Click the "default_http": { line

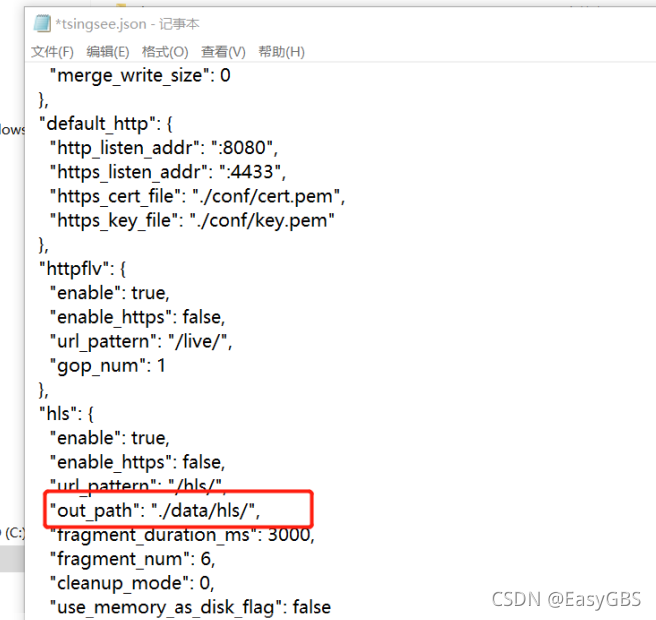(x=106, y=124)
